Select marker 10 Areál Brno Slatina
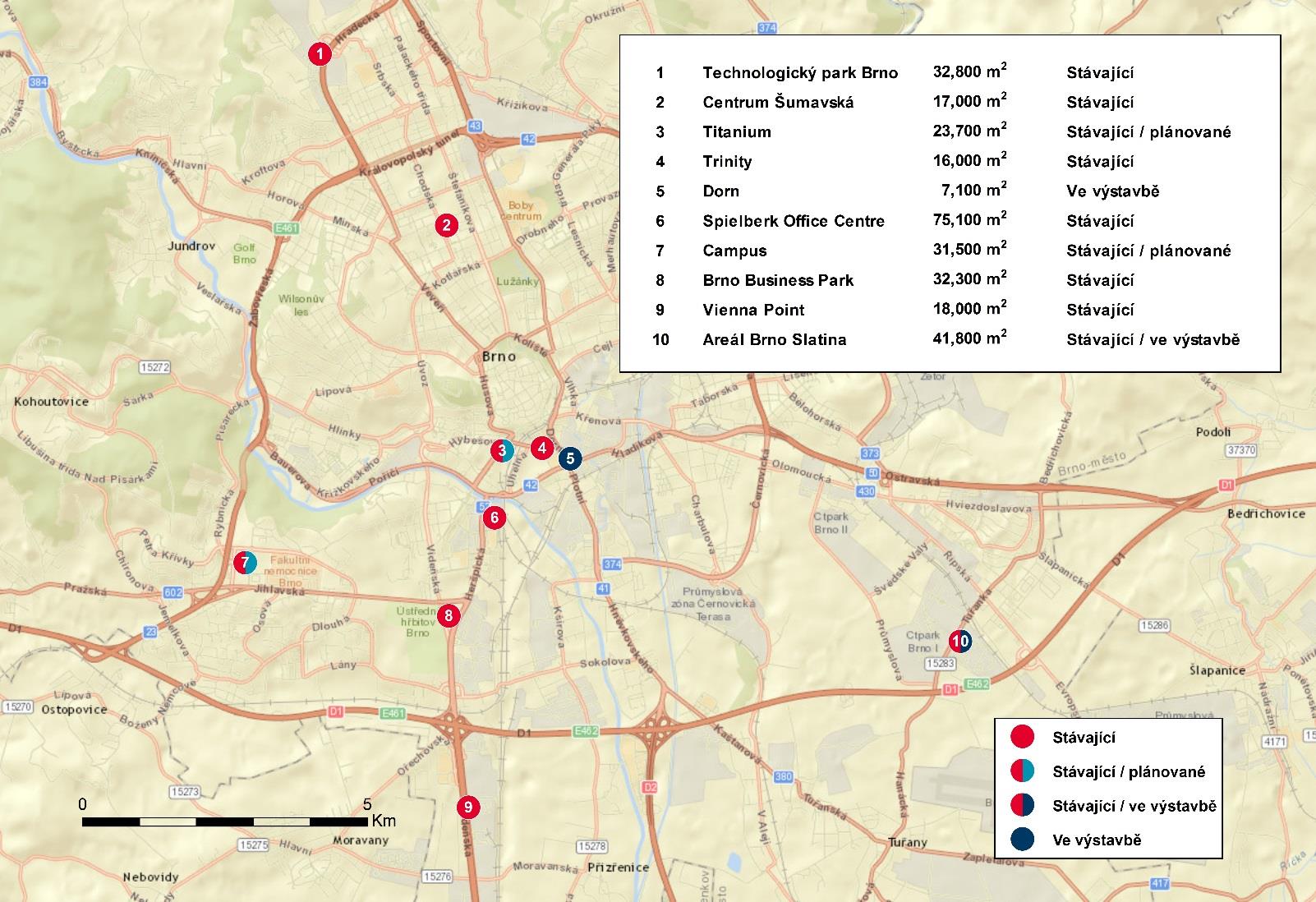Viewport: 1316px width, 902px height. (960, 641)
